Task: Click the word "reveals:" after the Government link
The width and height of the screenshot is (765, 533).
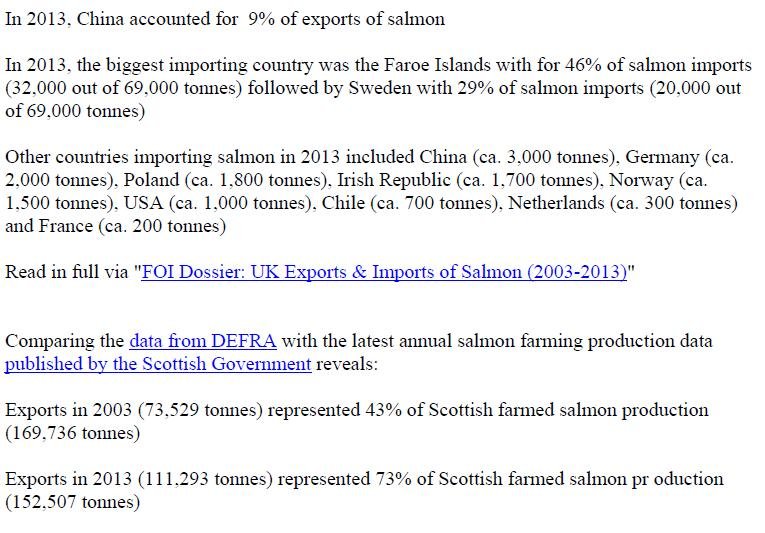Action: pyautogui.click(x=347, y=364)
